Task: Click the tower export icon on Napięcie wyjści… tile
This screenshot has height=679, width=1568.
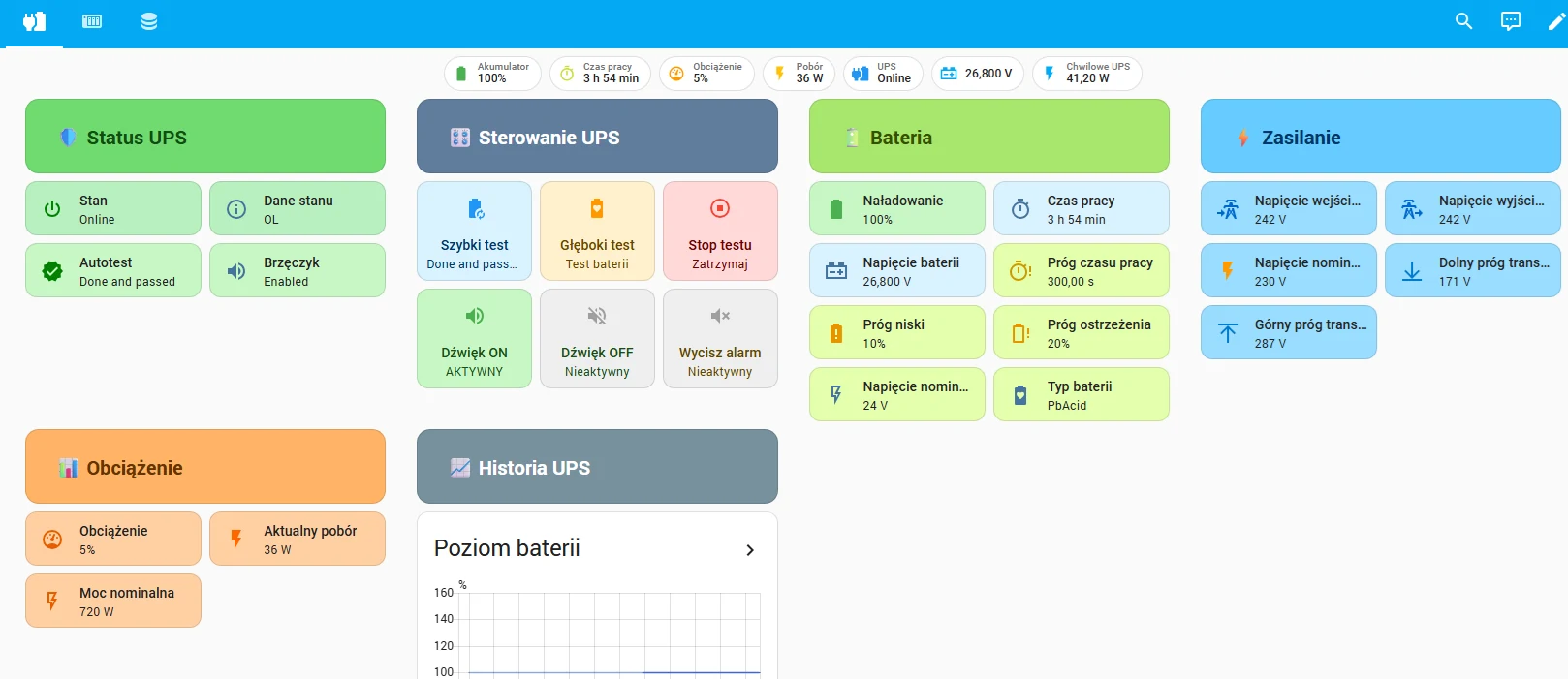Action: click(x=1412, y=208)
